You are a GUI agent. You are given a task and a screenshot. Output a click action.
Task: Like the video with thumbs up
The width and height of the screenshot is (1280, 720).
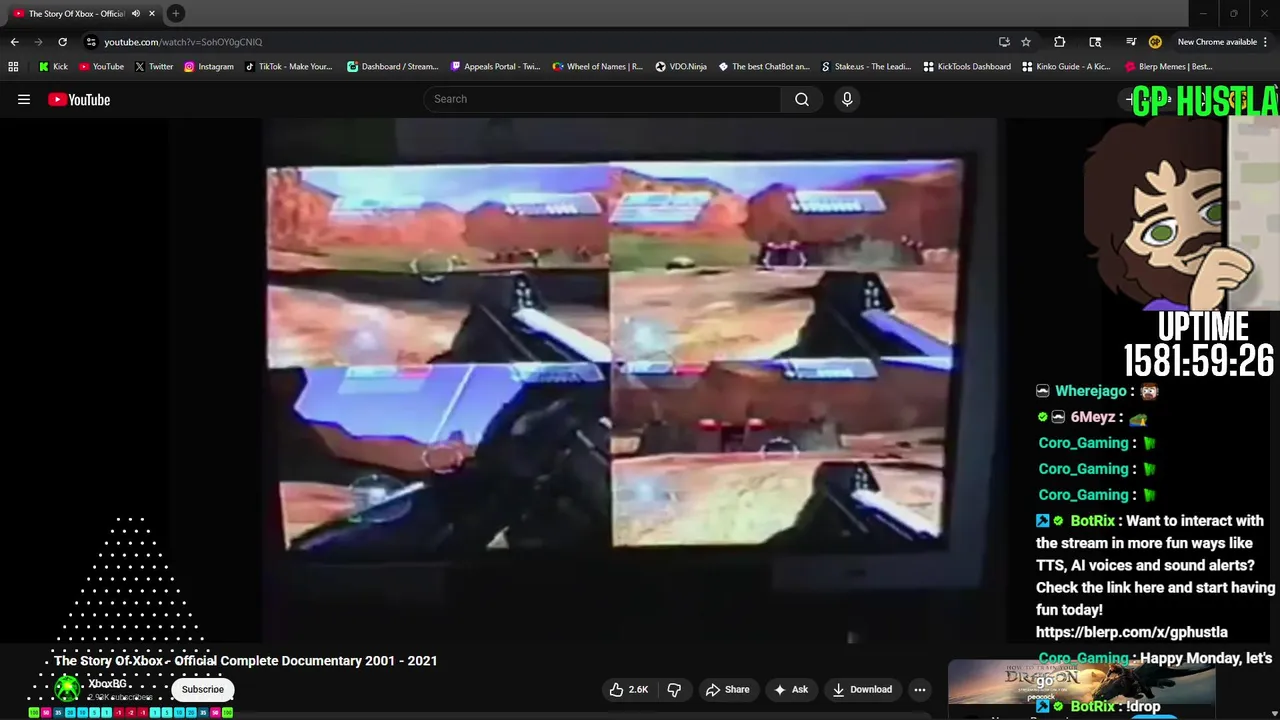pyautogui.click(x=629, y=689)
